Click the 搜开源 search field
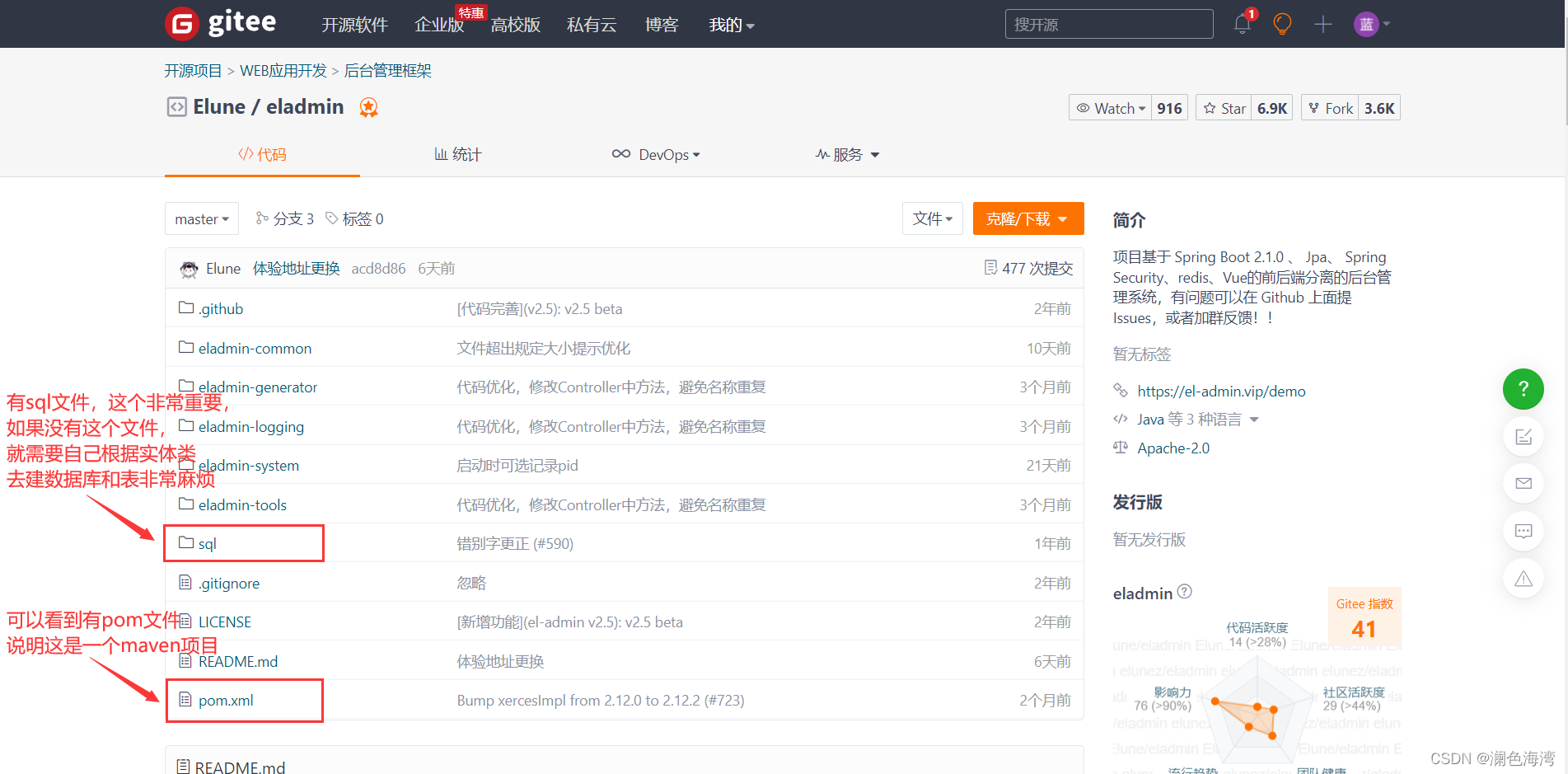 [1108, 24]
